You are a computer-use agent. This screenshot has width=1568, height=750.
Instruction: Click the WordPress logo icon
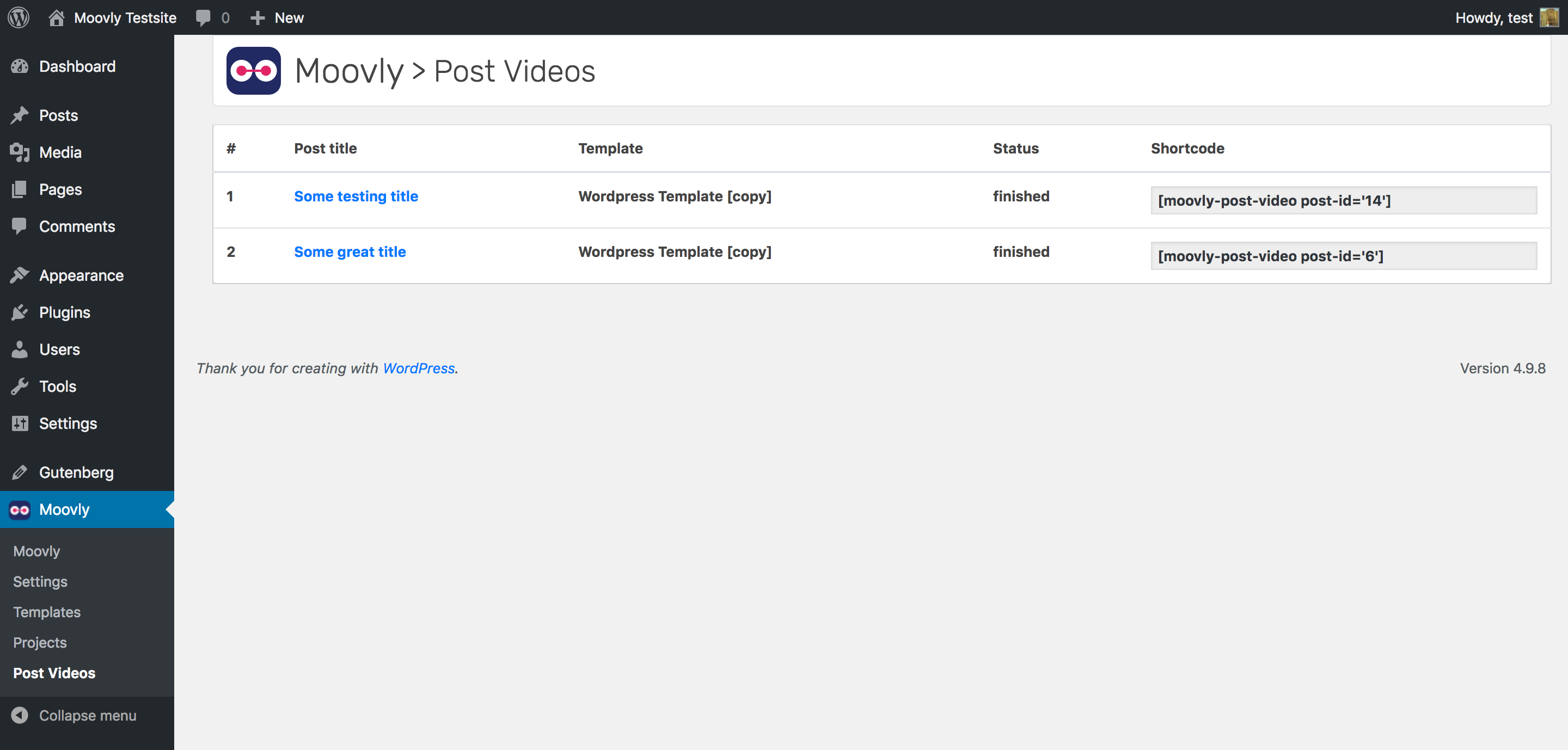[x=19, y=17]
